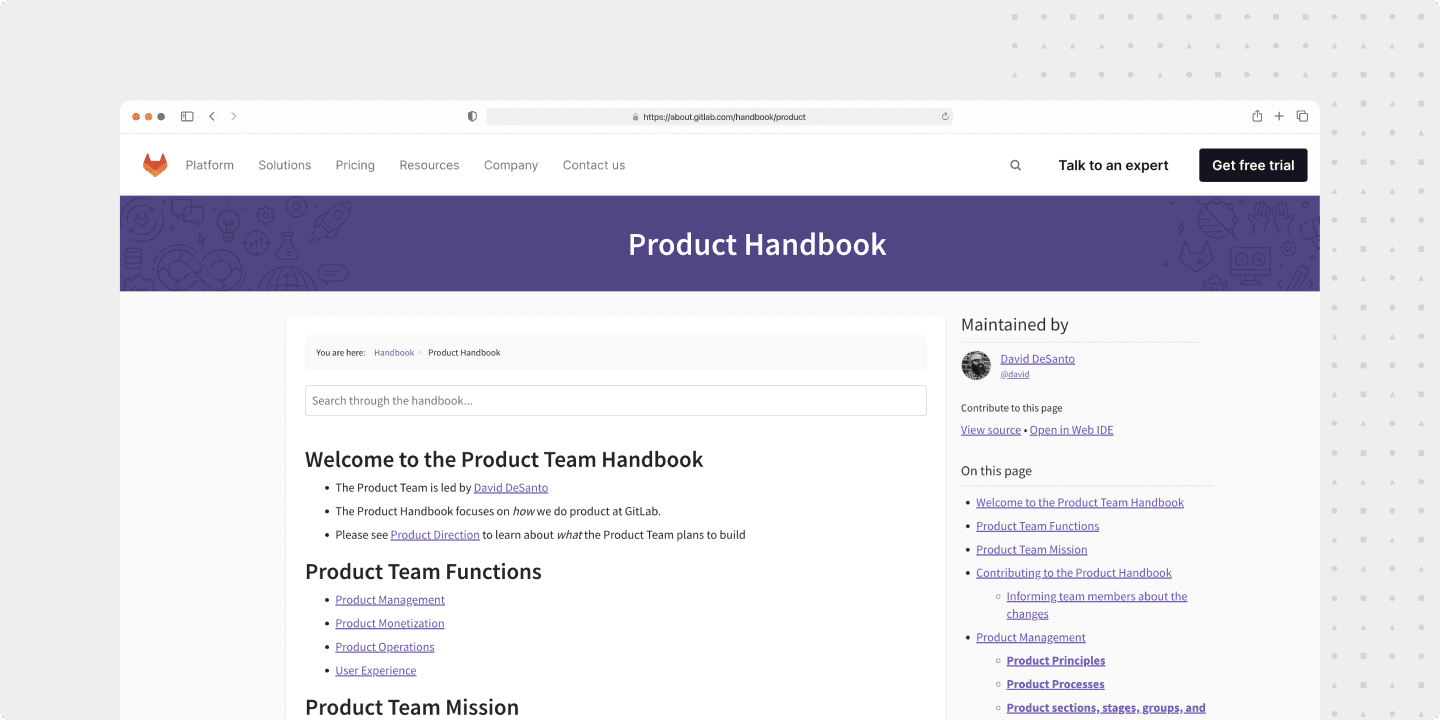Viewport: 1440px width, 720px height.
Task: Go to Pricing in the navigation
Action: (x=355, y=165)
